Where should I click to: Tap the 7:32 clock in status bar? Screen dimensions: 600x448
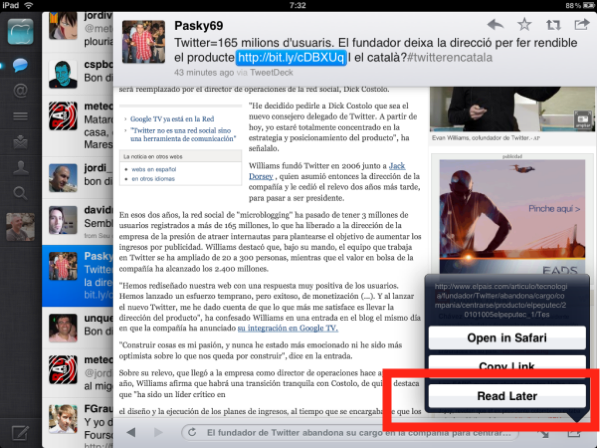(x=298, y=5)
